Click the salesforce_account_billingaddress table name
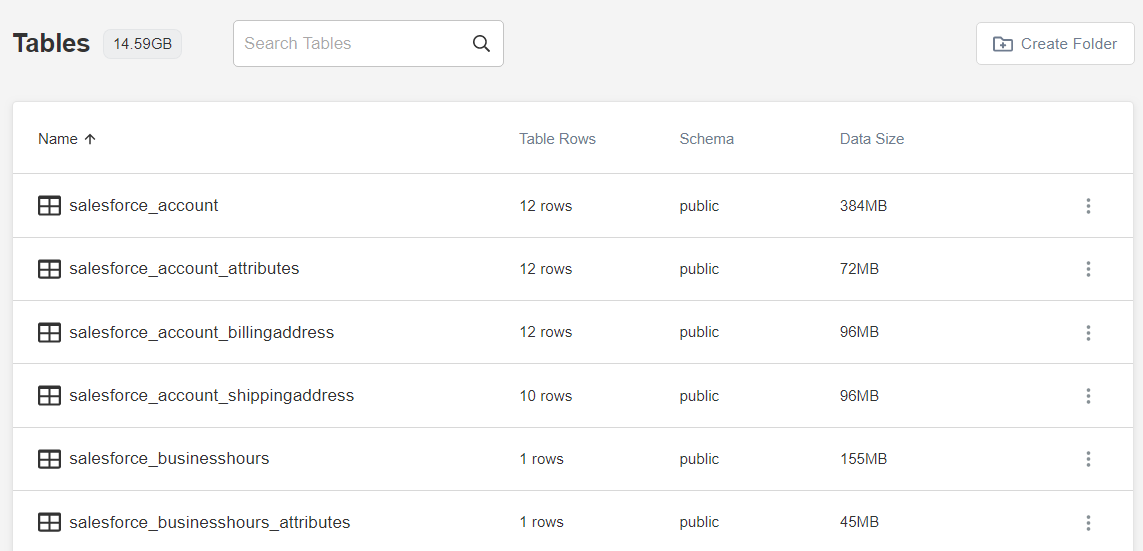 (201, 332)
